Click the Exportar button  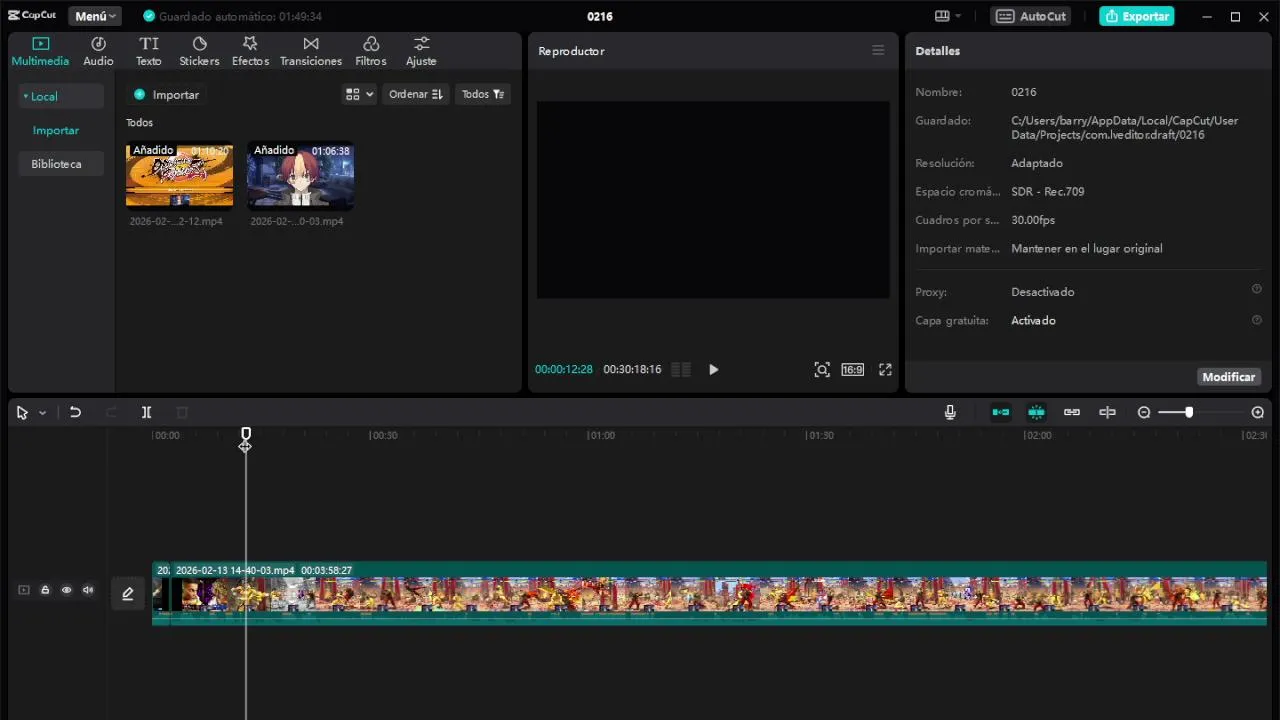tap(1137, 16)
